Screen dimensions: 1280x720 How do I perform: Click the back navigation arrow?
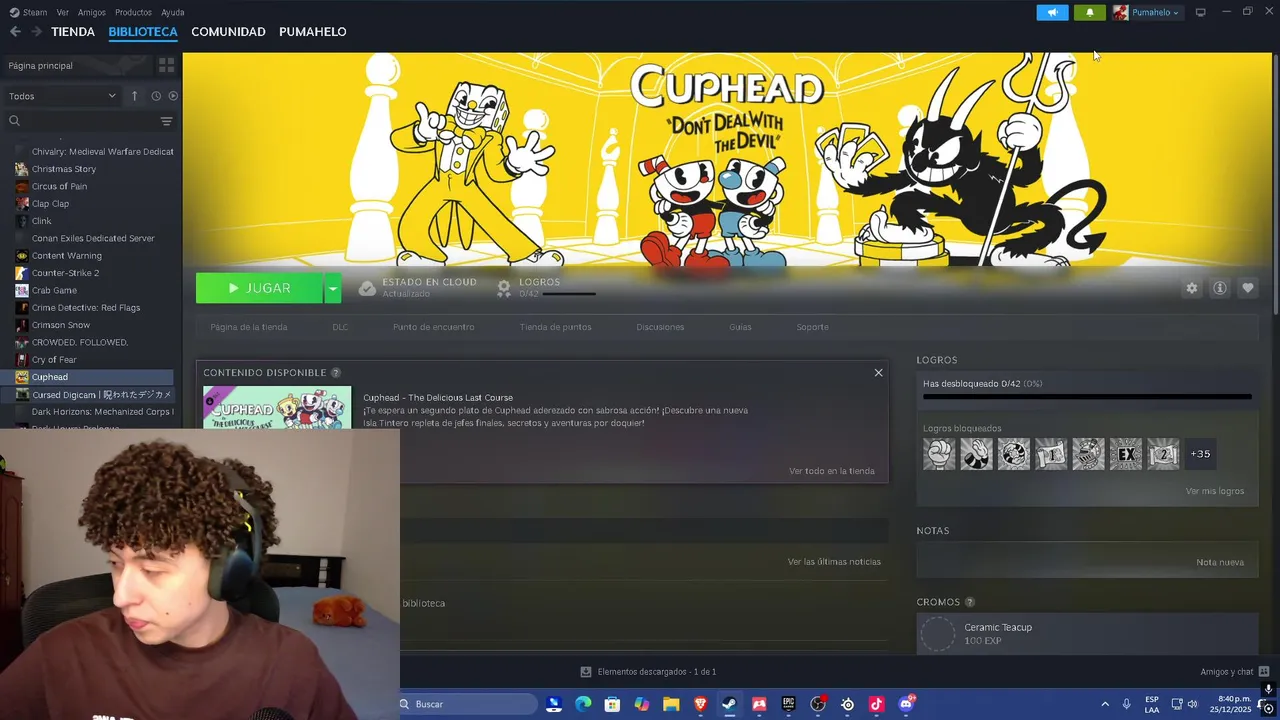15,32
